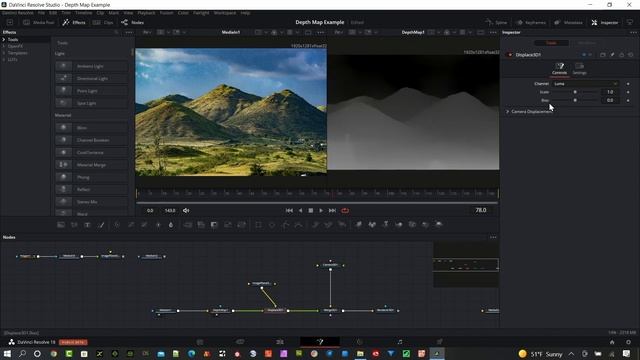This screenshot has width=640, height=360.
Task: Edit the current frame field 78.0
Action: pos(480,210)
